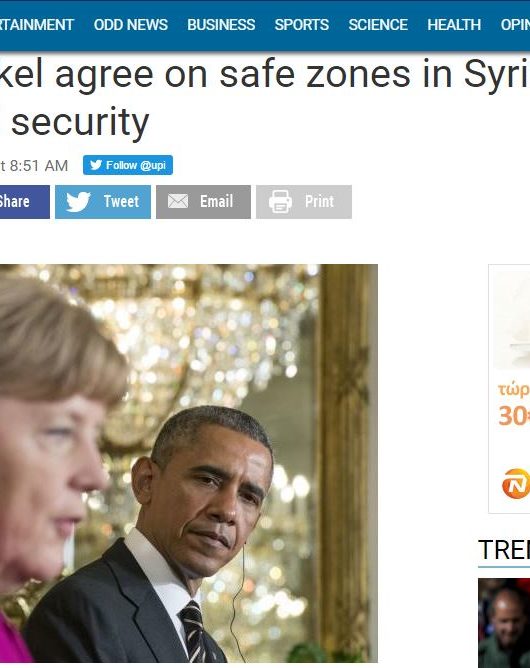Click the article headline about safe zones

point(264,98)
